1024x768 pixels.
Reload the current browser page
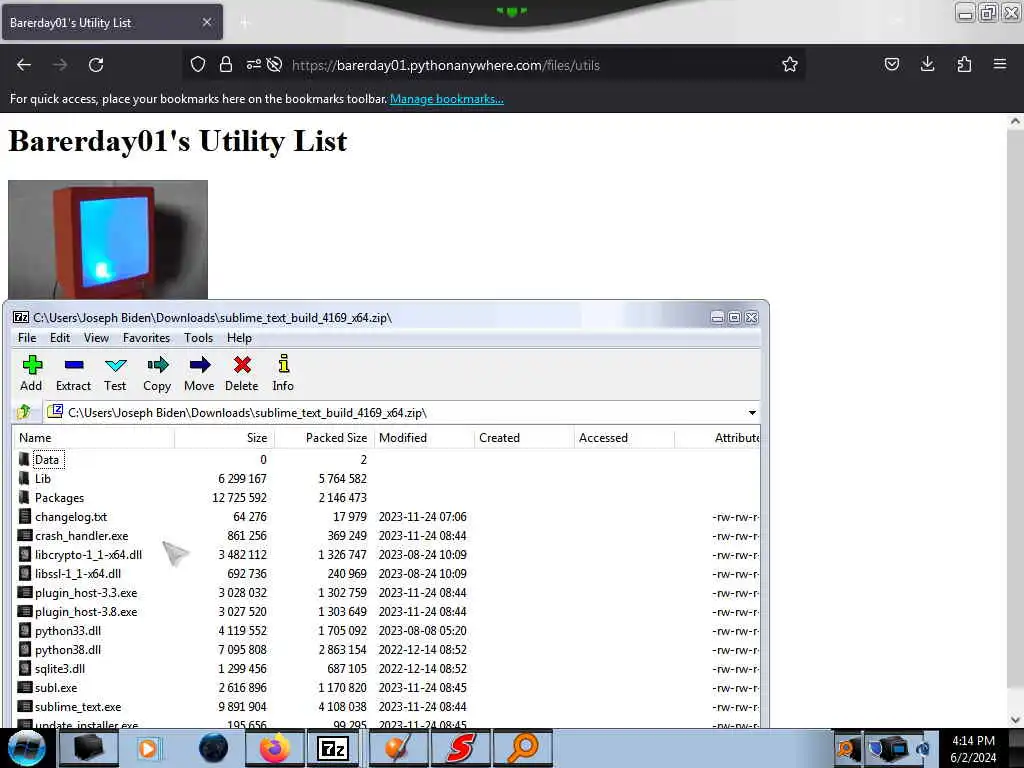(x=96, y=65)
